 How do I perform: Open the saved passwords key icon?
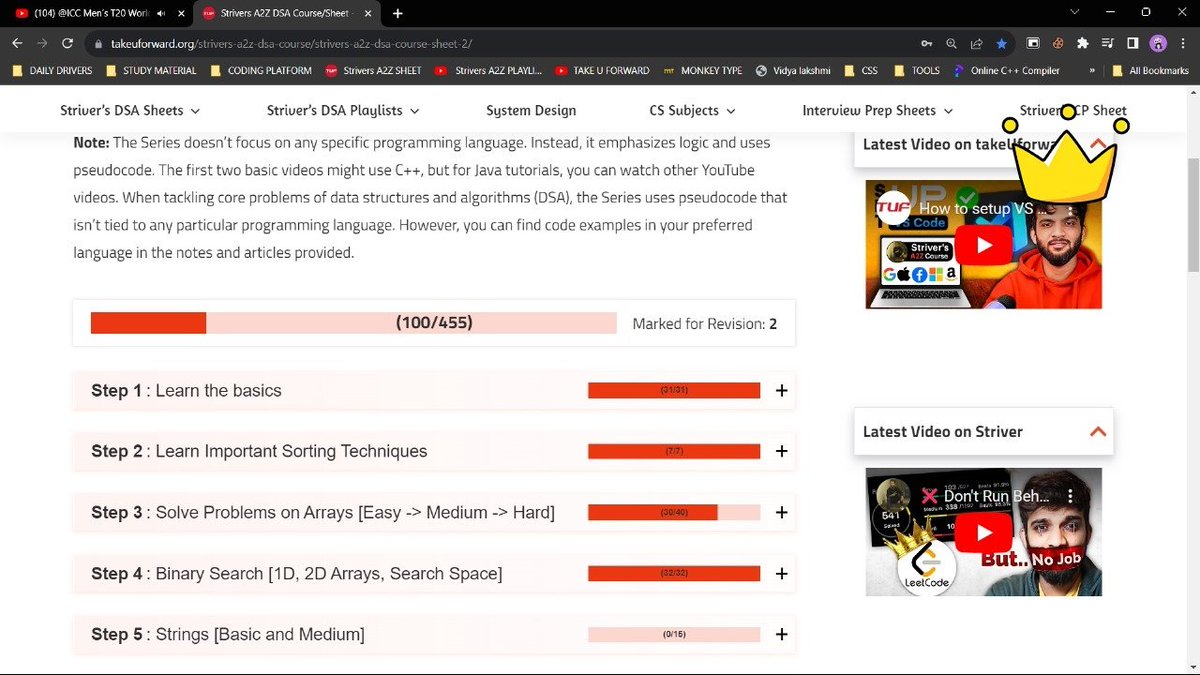pos(927,44)
